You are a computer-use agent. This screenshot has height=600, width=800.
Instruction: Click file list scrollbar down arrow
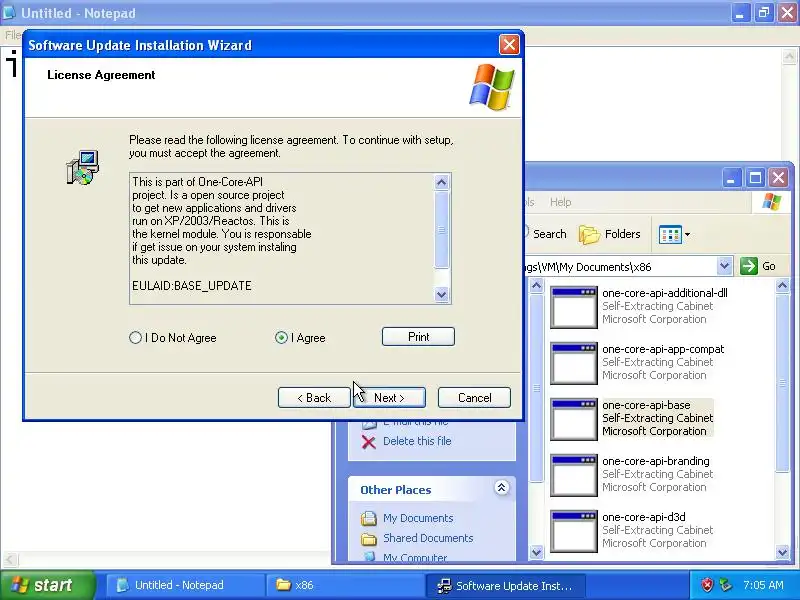pyautogui.click(x=782, y=552)
